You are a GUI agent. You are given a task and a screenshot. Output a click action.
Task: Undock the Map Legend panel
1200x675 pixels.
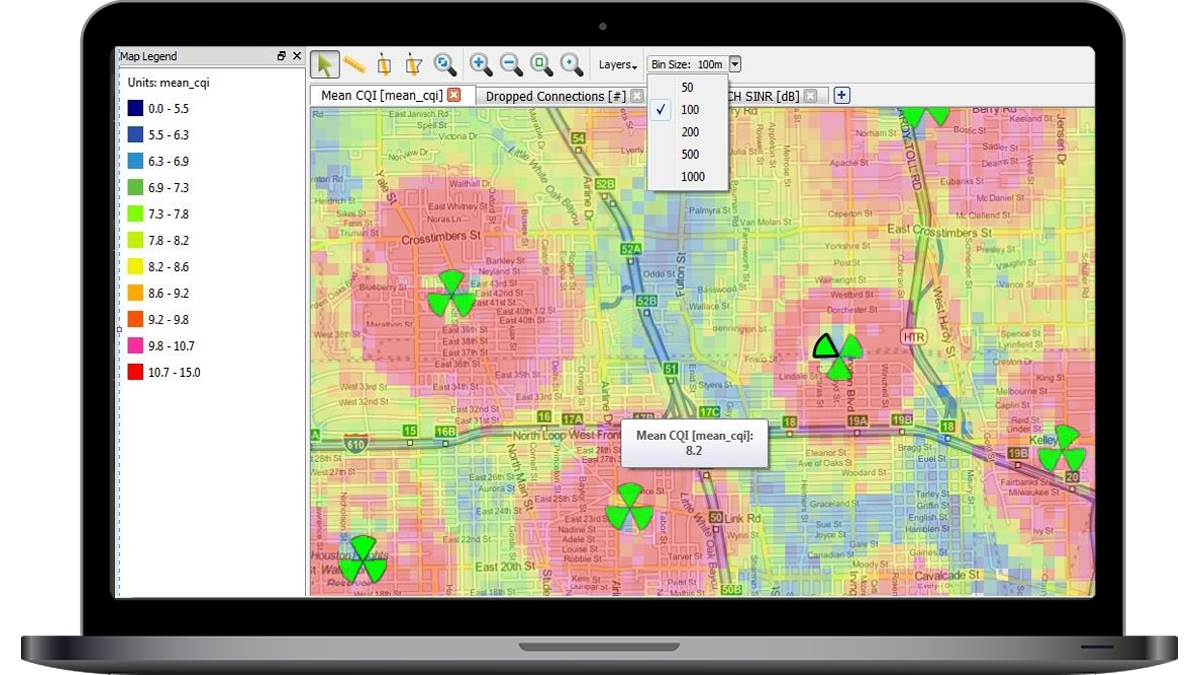click(x=282, y=57)
